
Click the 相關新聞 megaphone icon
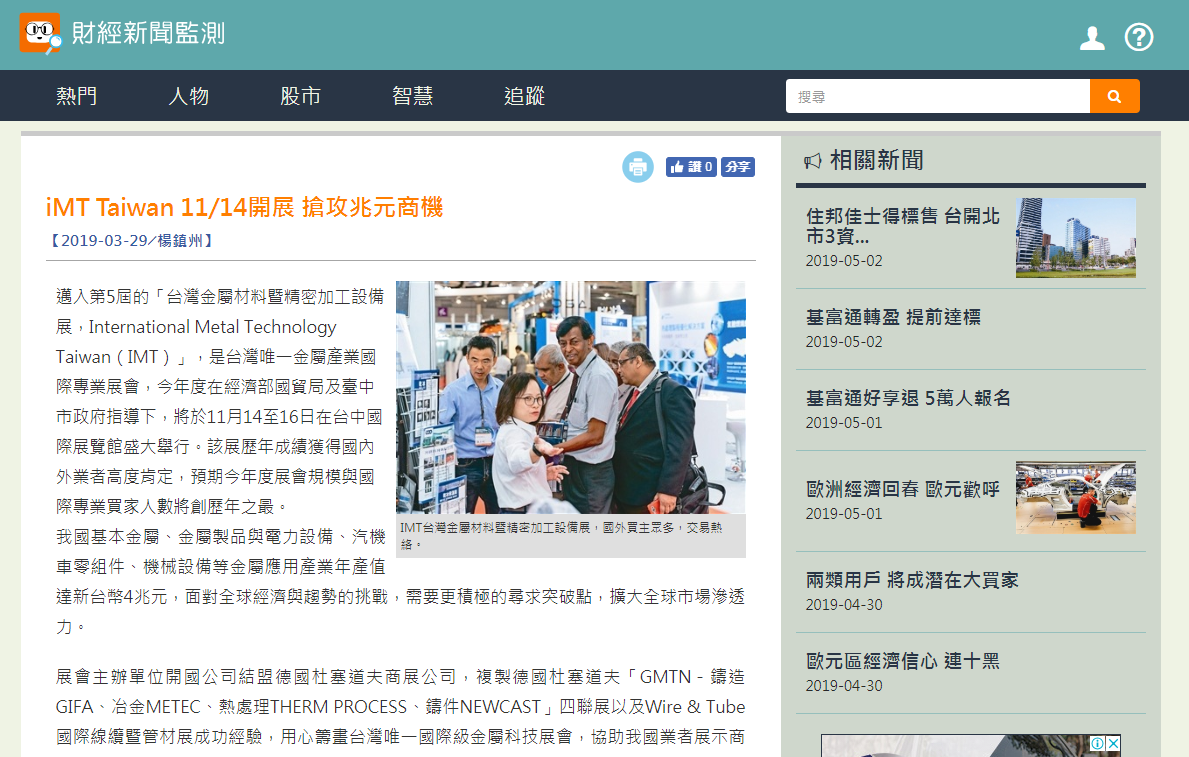click(812, 161)
